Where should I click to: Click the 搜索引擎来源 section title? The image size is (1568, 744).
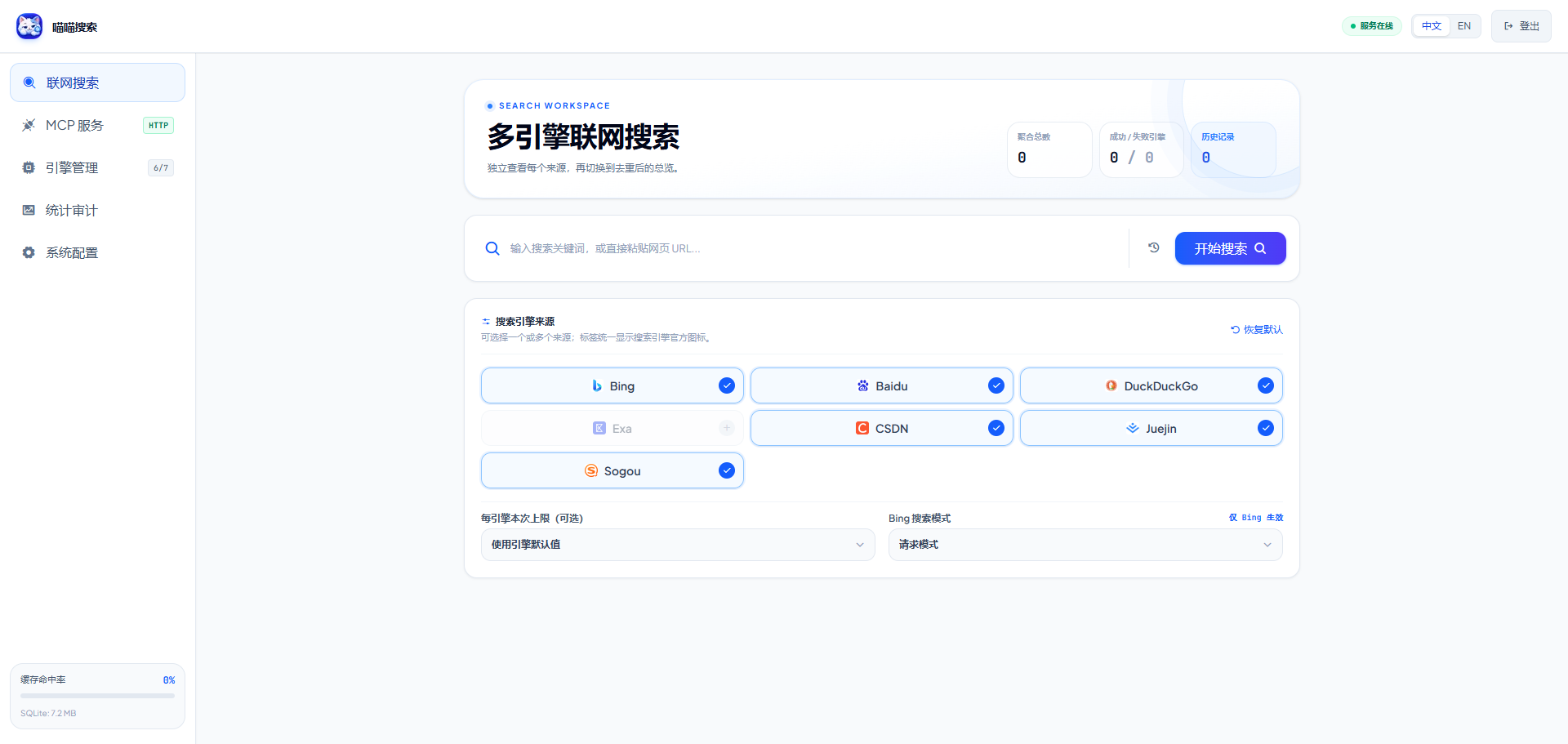525,322
